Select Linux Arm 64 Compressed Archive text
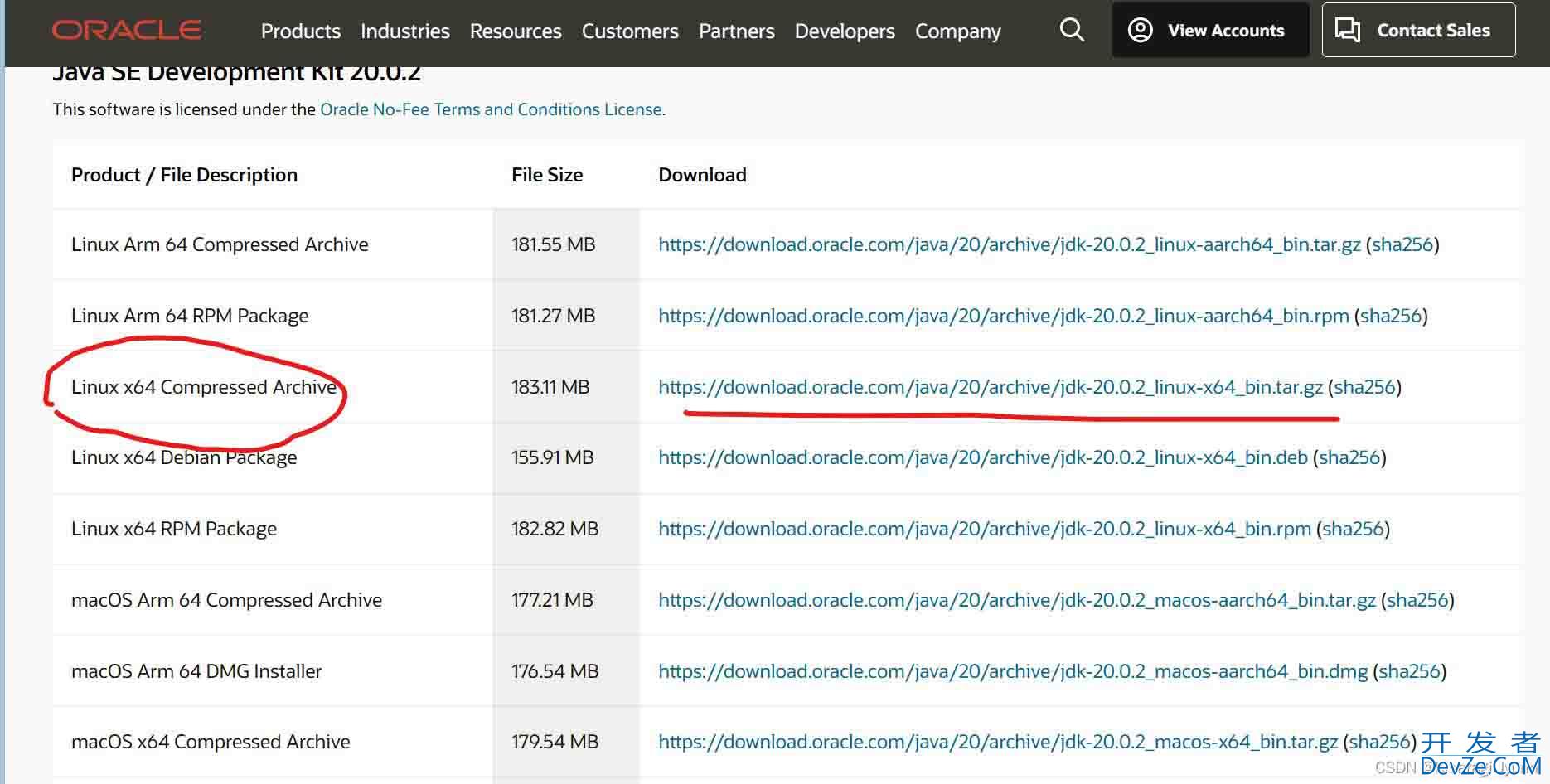Viewport: 1550px width, 784px height. click(220, 244)
